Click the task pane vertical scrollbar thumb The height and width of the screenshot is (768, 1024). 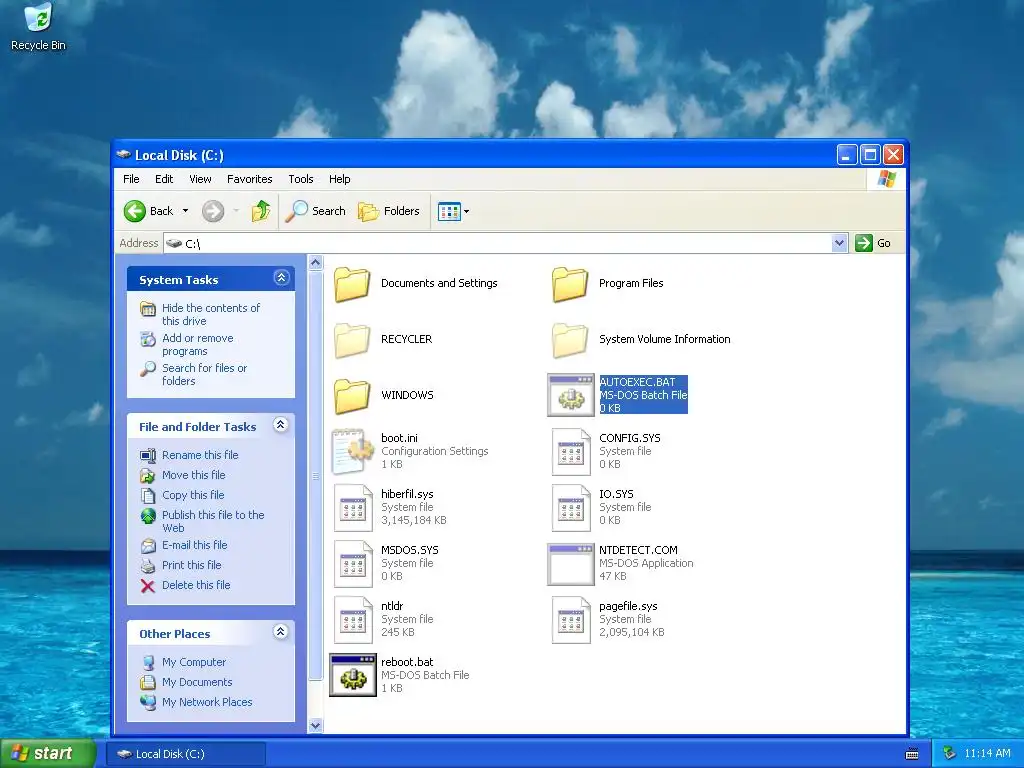(x=315, y=476)
